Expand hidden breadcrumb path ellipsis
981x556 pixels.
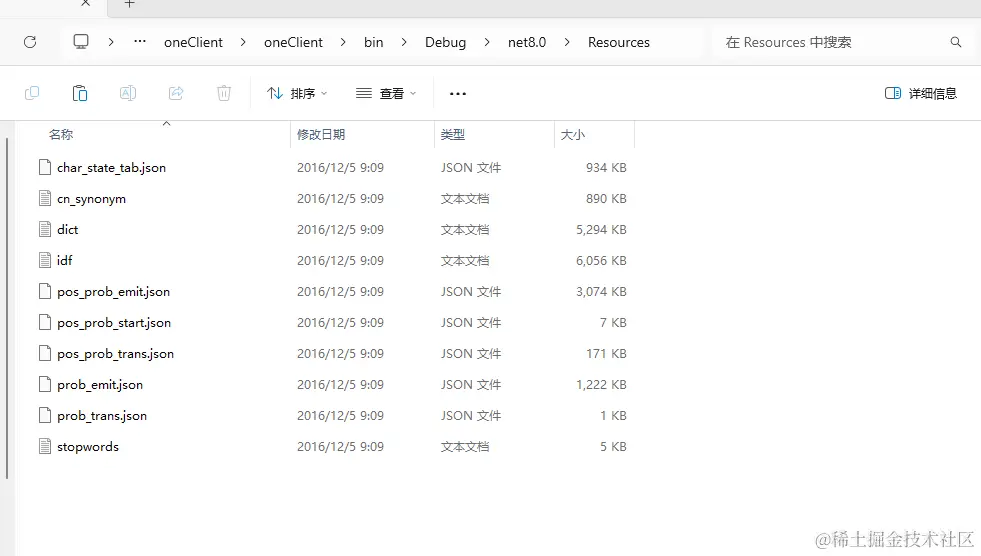click(140, 42)
